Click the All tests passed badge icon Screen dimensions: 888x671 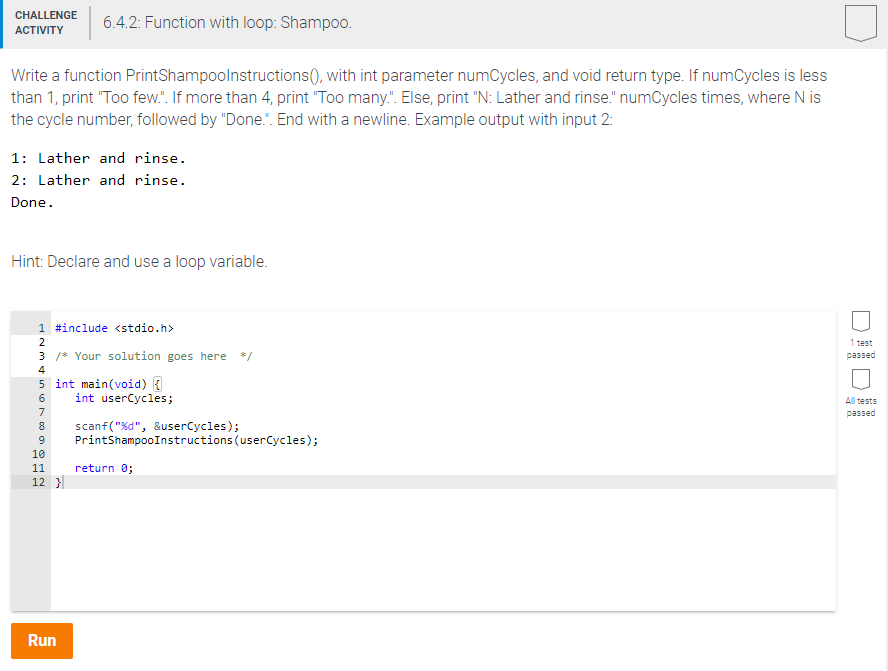(x=860, y=380)
